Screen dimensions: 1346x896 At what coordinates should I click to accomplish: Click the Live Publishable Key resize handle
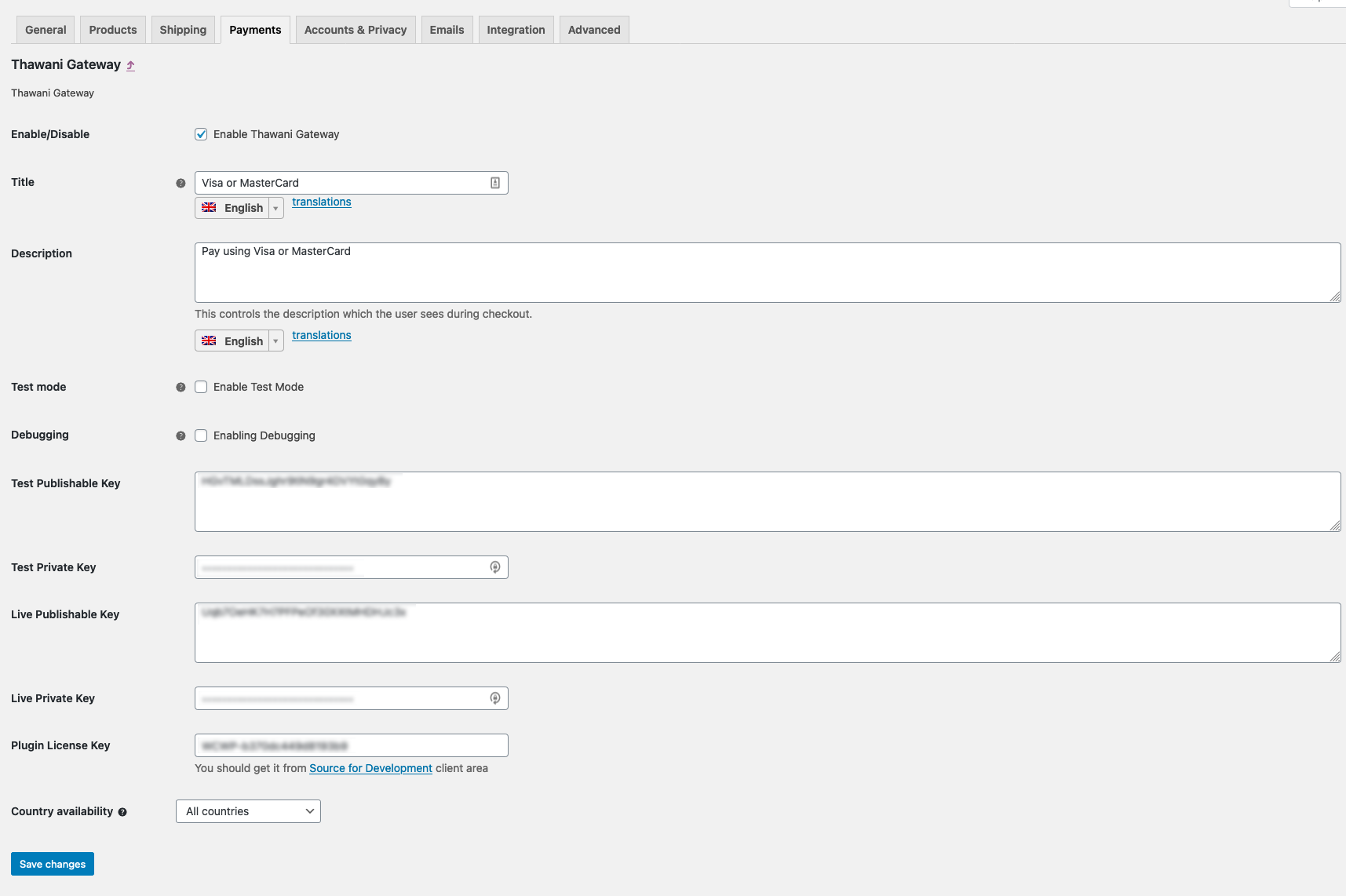(1335, 657)
